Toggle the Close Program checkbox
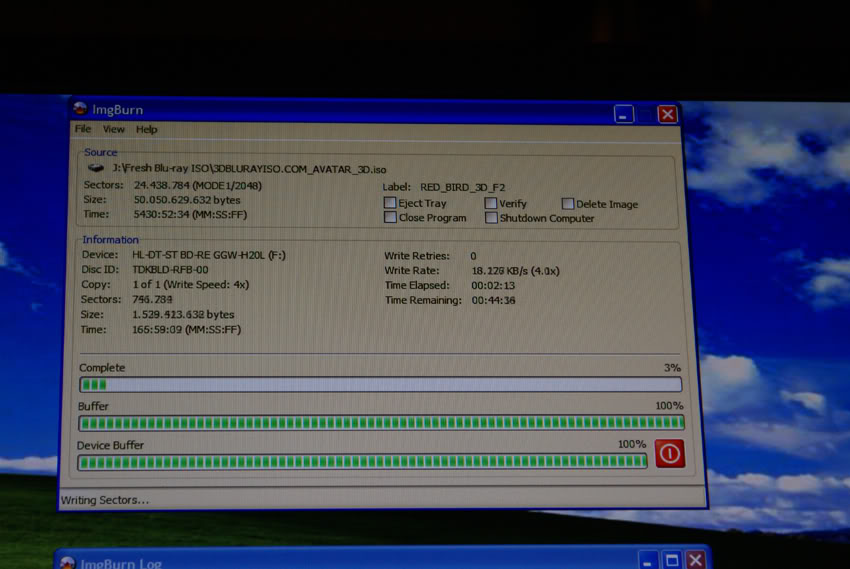Image resolution: width=850 pixels, height=569 pixels. pyautogui.click(x=390, y=218)
